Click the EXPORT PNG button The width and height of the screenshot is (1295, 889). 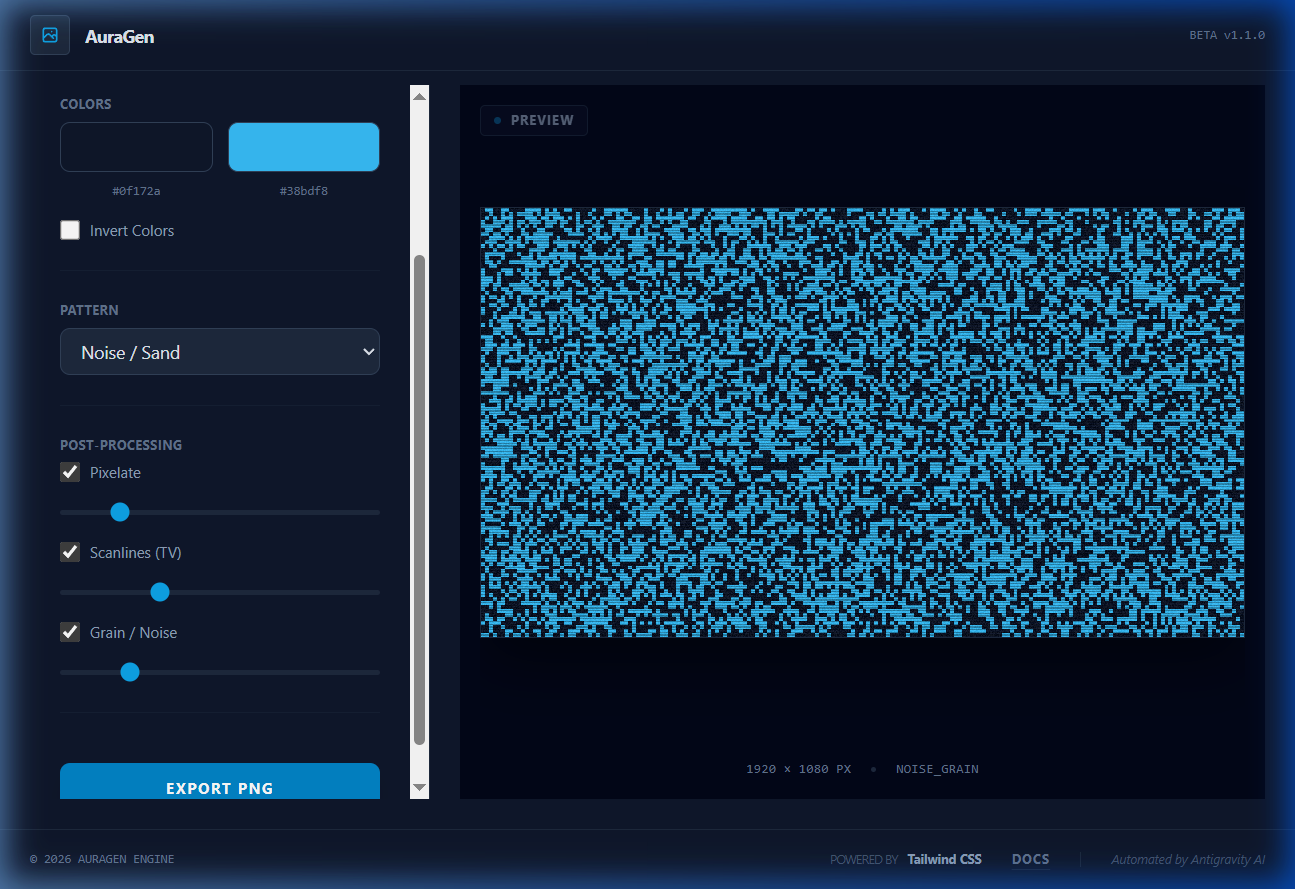click(220, 788)
